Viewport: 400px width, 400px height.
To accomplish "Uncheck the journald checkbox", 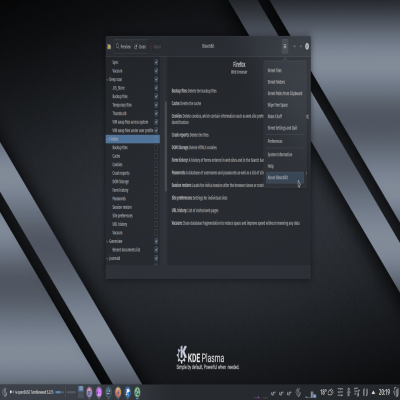I will click(x=156, y=258).
